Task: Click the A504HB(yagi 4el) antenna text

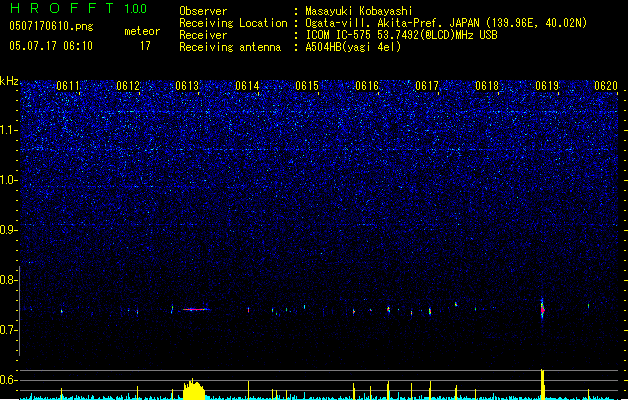Action: tap(353, 47)
